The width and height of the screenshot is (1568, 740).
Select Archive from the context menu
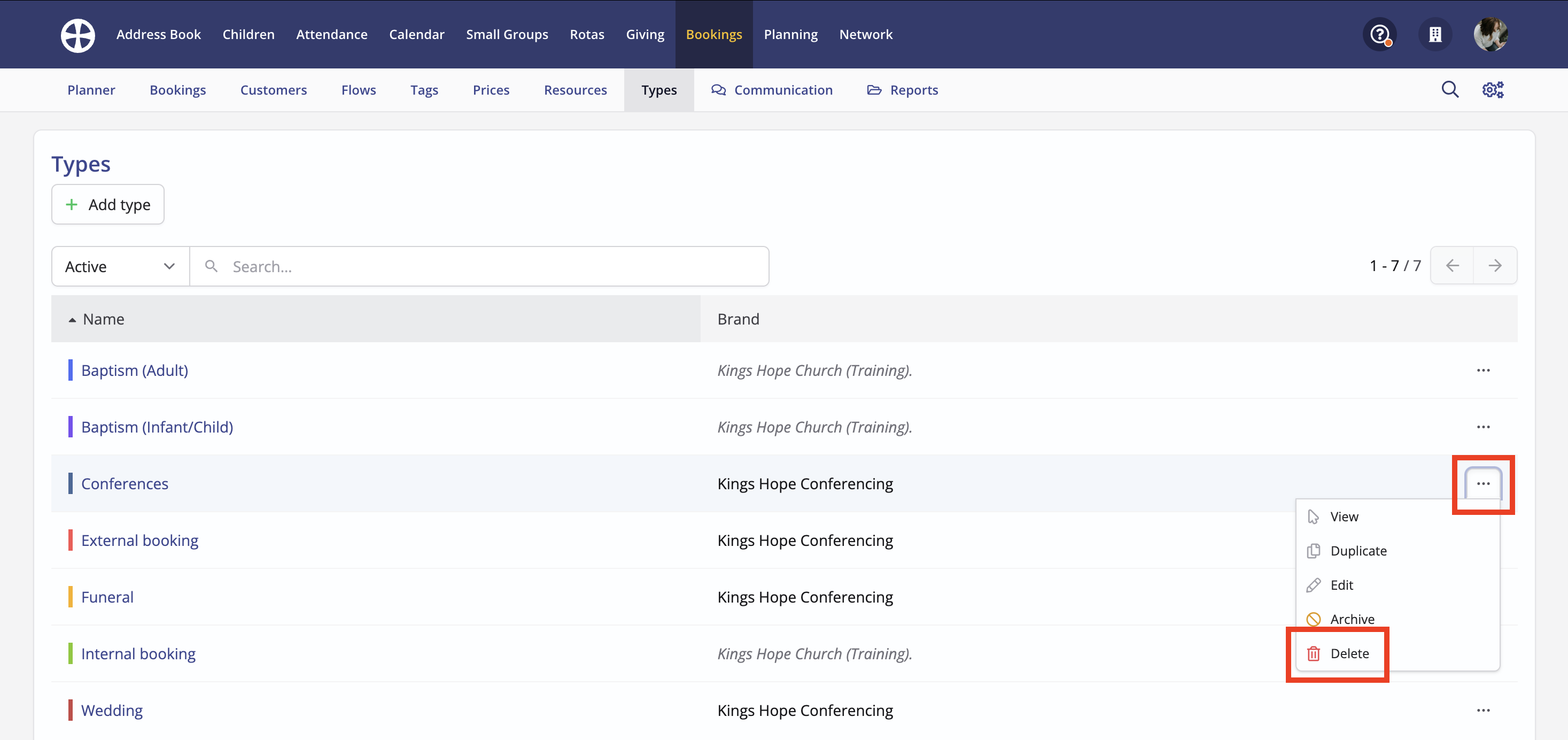(x=1353, y=619)
